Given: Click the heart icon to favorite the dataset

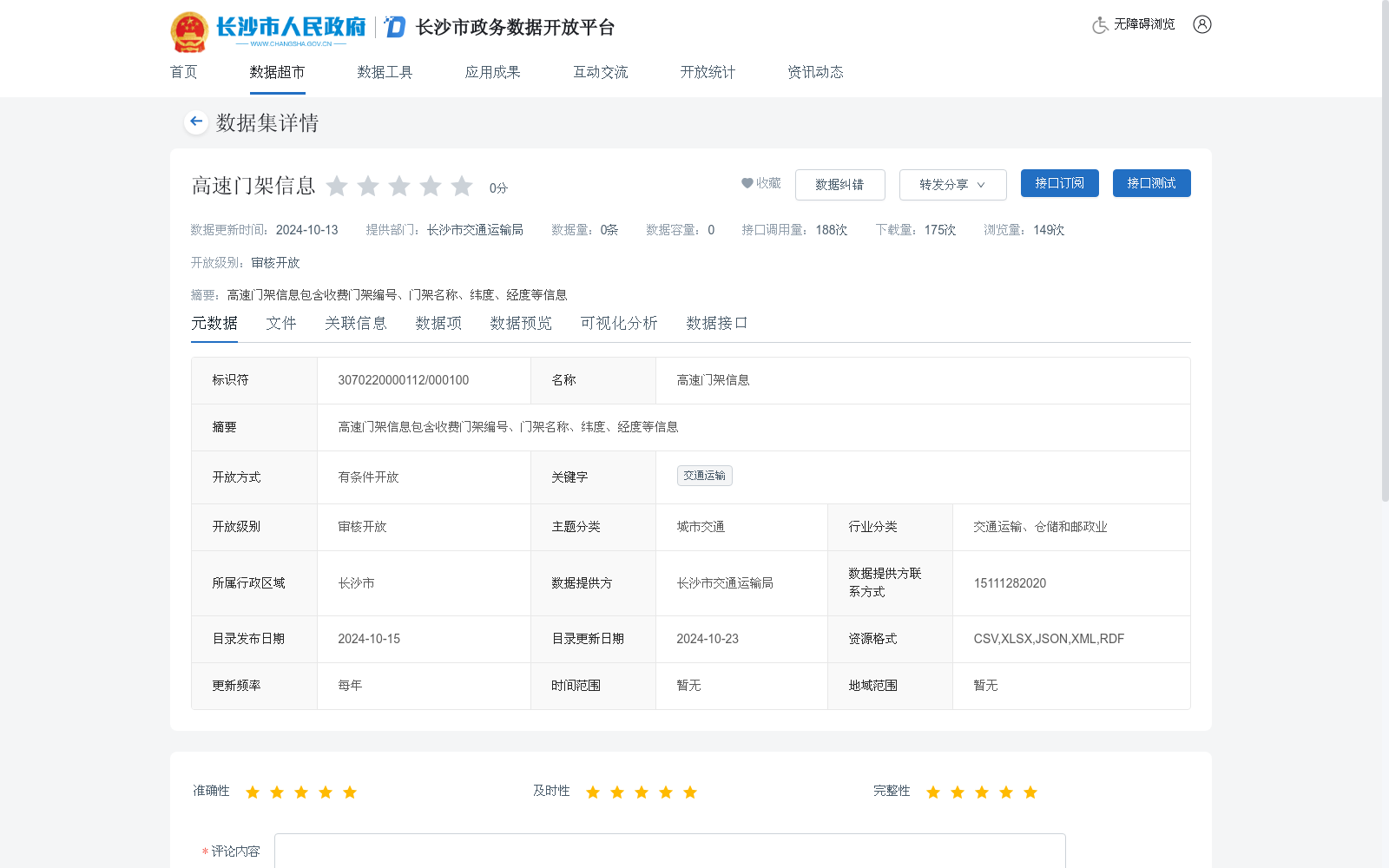Looking at the screenshot, I should pos(747,183).
